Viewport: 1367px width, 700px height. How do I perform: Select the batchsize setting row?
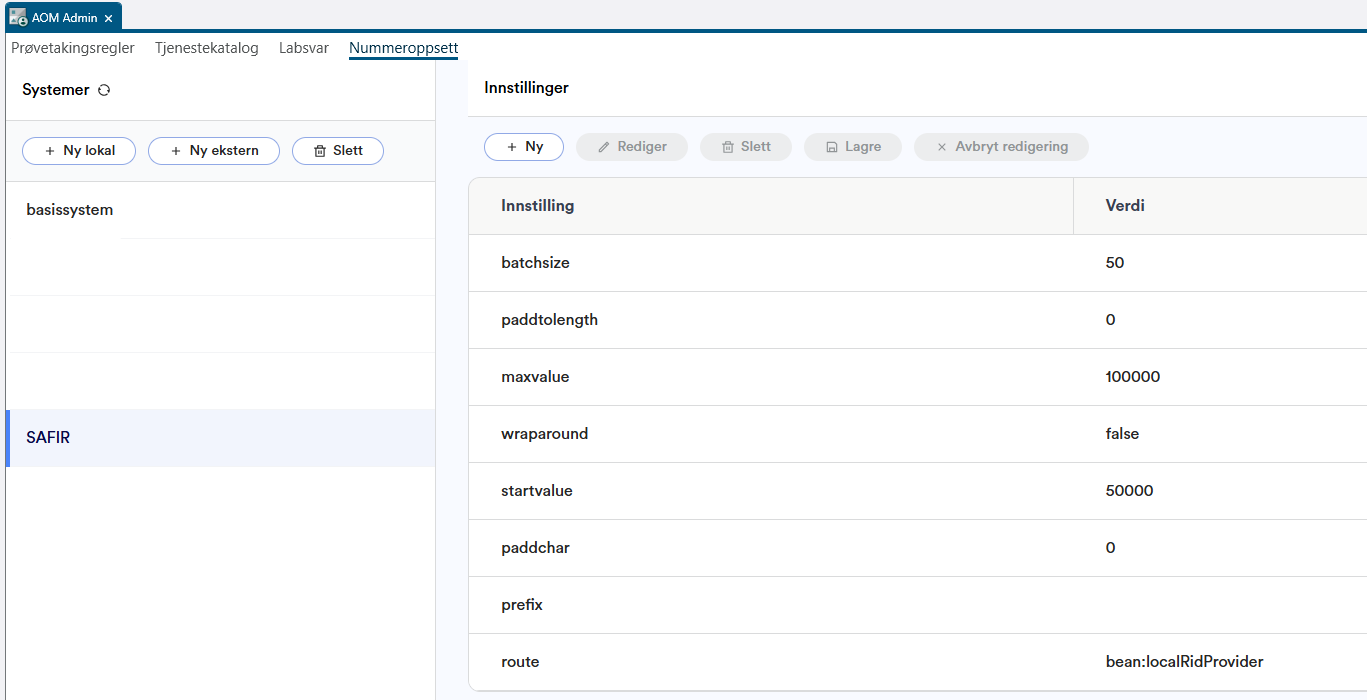tap(535, 263)
